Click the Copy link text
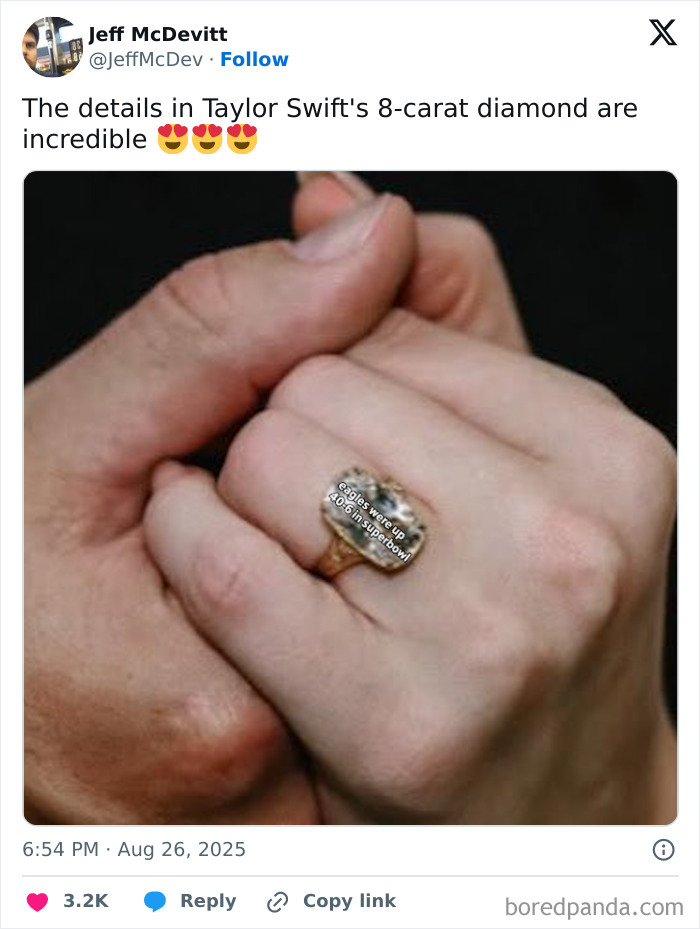Viewport: 700px width, 929px height. point(349,901)
